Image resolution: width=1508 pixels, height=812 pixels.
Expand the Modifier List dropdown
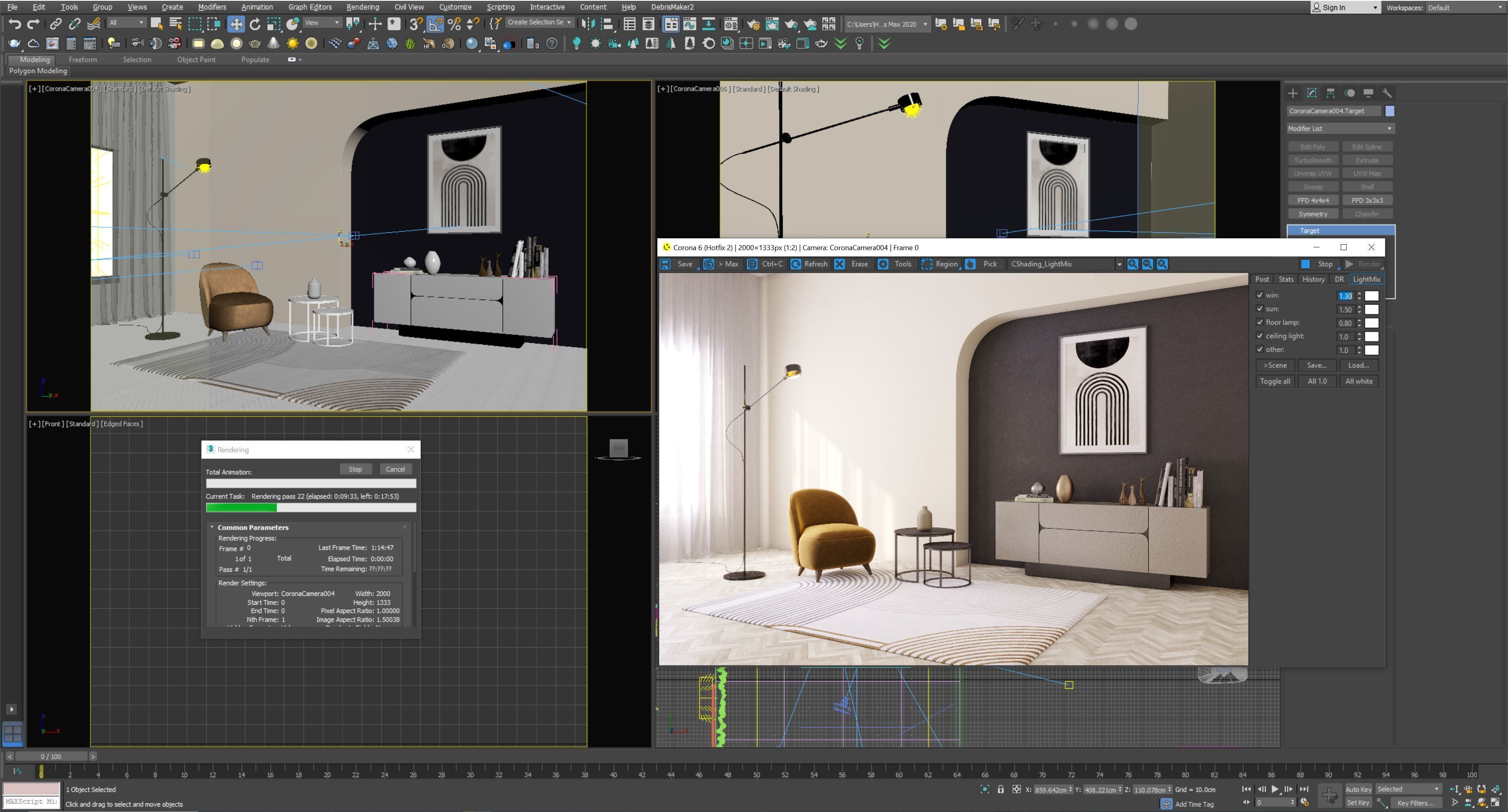click(1340, 128)
